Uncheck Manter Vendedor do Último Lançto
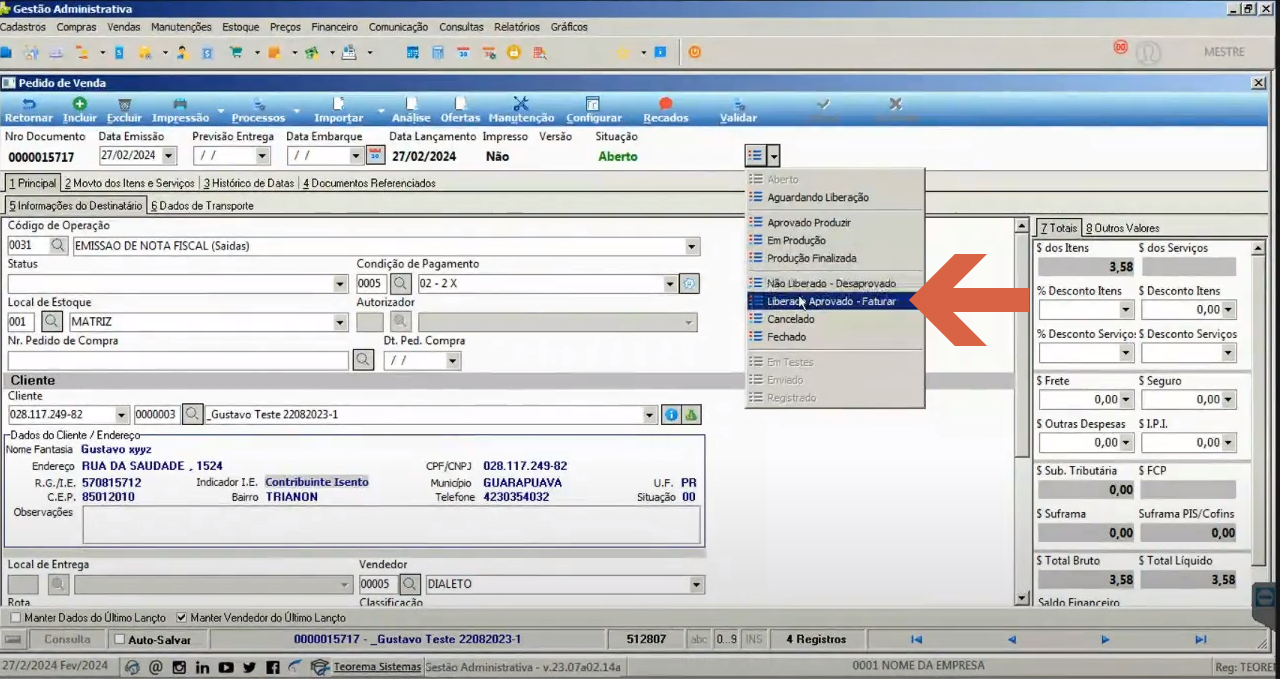 pyautogui.click(x=181, y=618)
